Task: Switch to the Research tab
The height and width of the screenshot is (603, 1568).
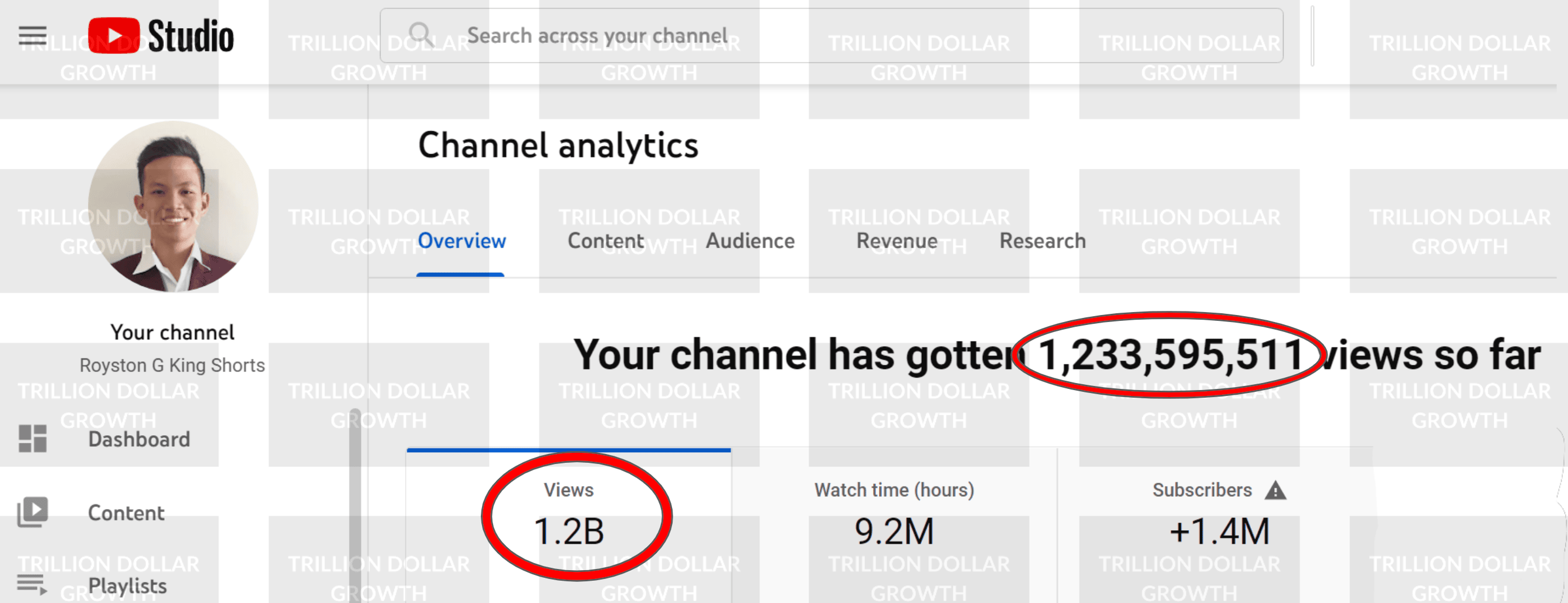Action: coord(1042,241)
